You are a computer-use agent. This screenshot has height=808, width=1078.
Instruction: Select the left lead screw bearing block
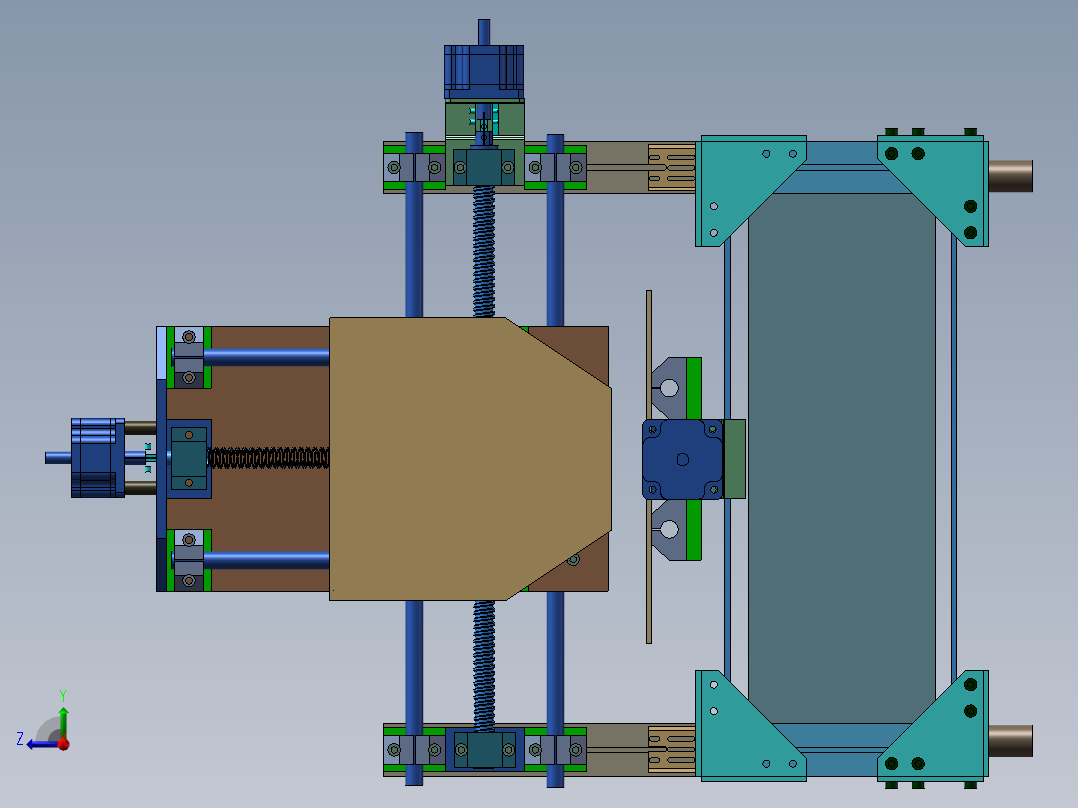188,459
